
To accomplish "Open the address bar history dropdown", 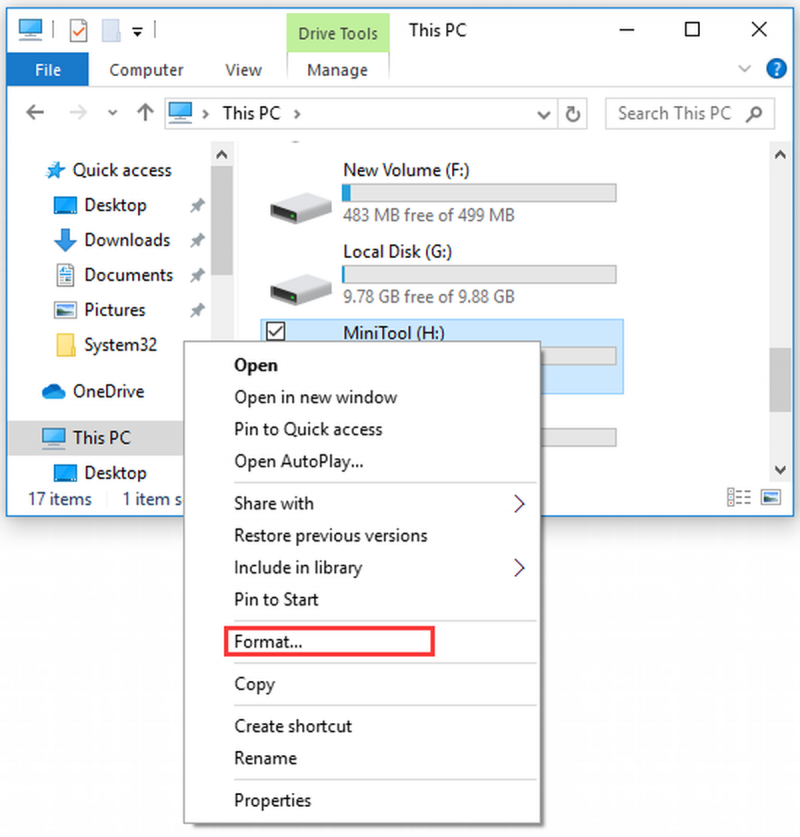I will point(543,114).
